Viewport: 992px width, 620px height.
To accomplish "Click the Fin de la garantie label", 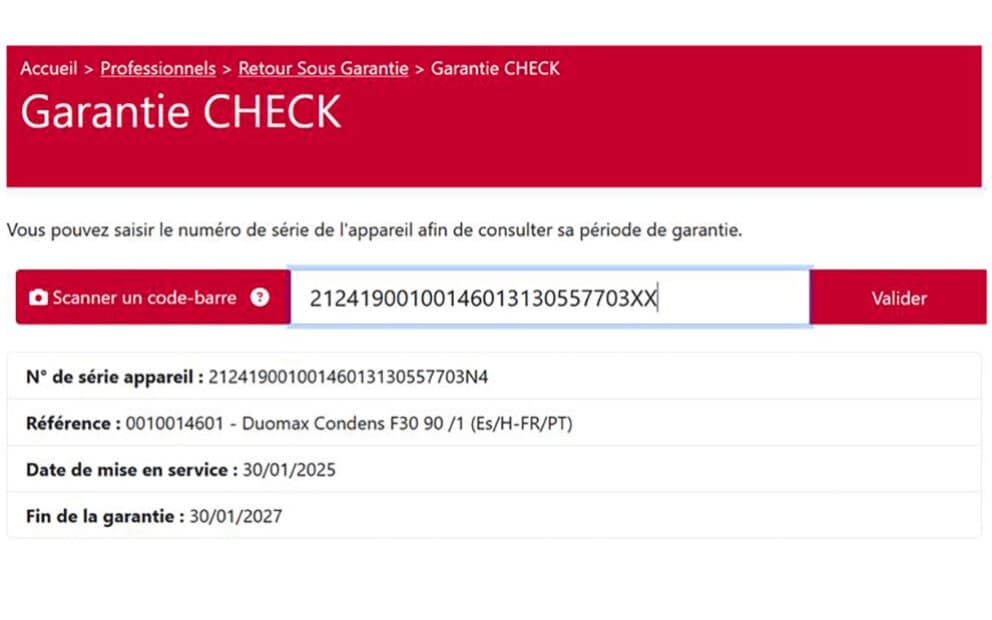I will pyautogui.click(x=105, y=516).
